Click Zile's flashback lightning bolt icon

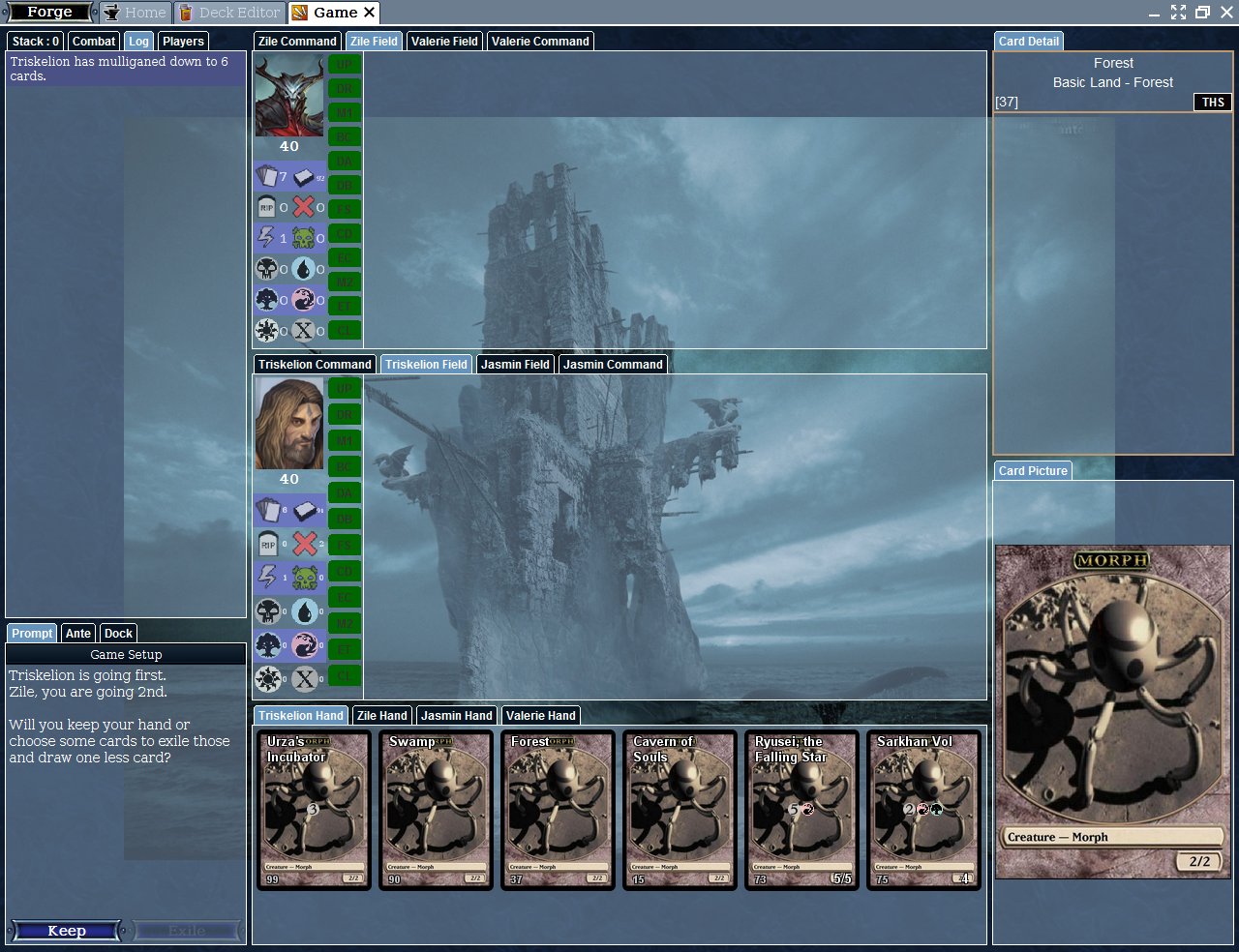point(266,238)
